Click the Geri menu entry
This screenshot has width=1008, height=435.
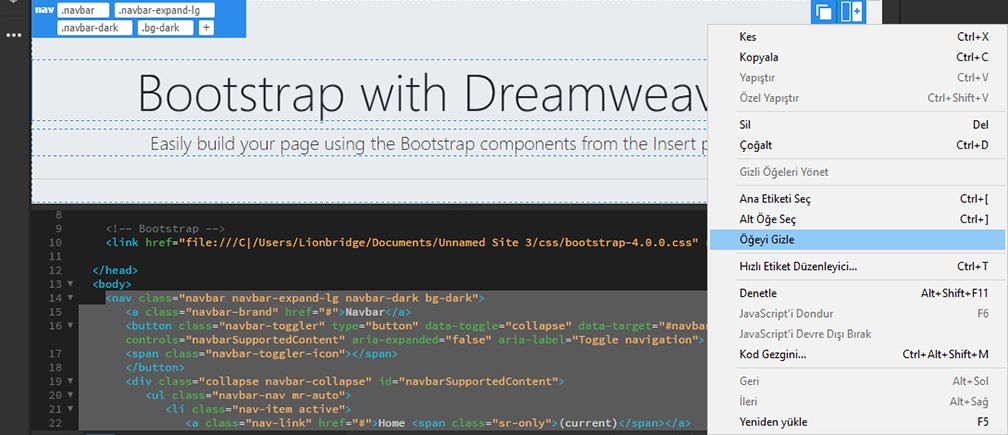click(856, 382)
